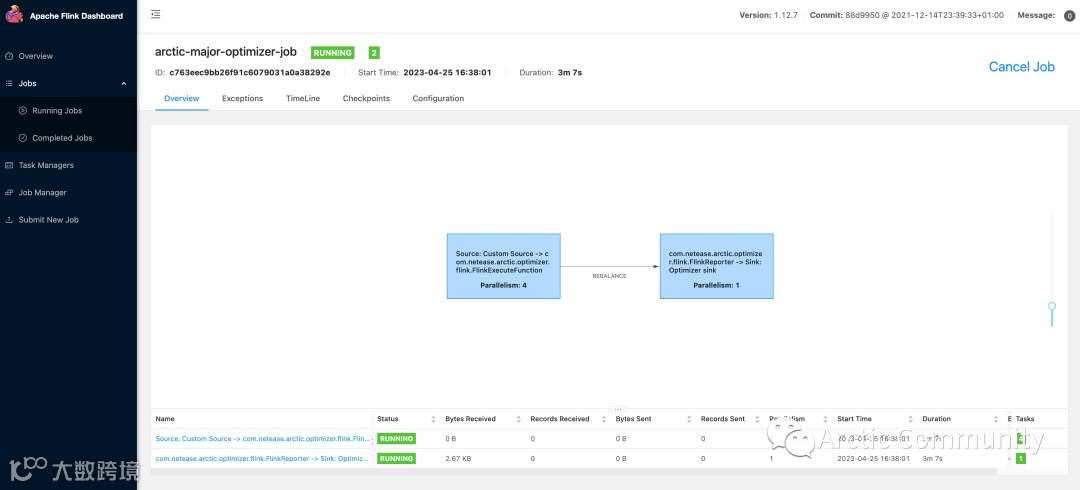Click the Completed Jobs check-circle icon
Screen dimensions: 1080x490
pyautogui.click(x=23, y=138)
